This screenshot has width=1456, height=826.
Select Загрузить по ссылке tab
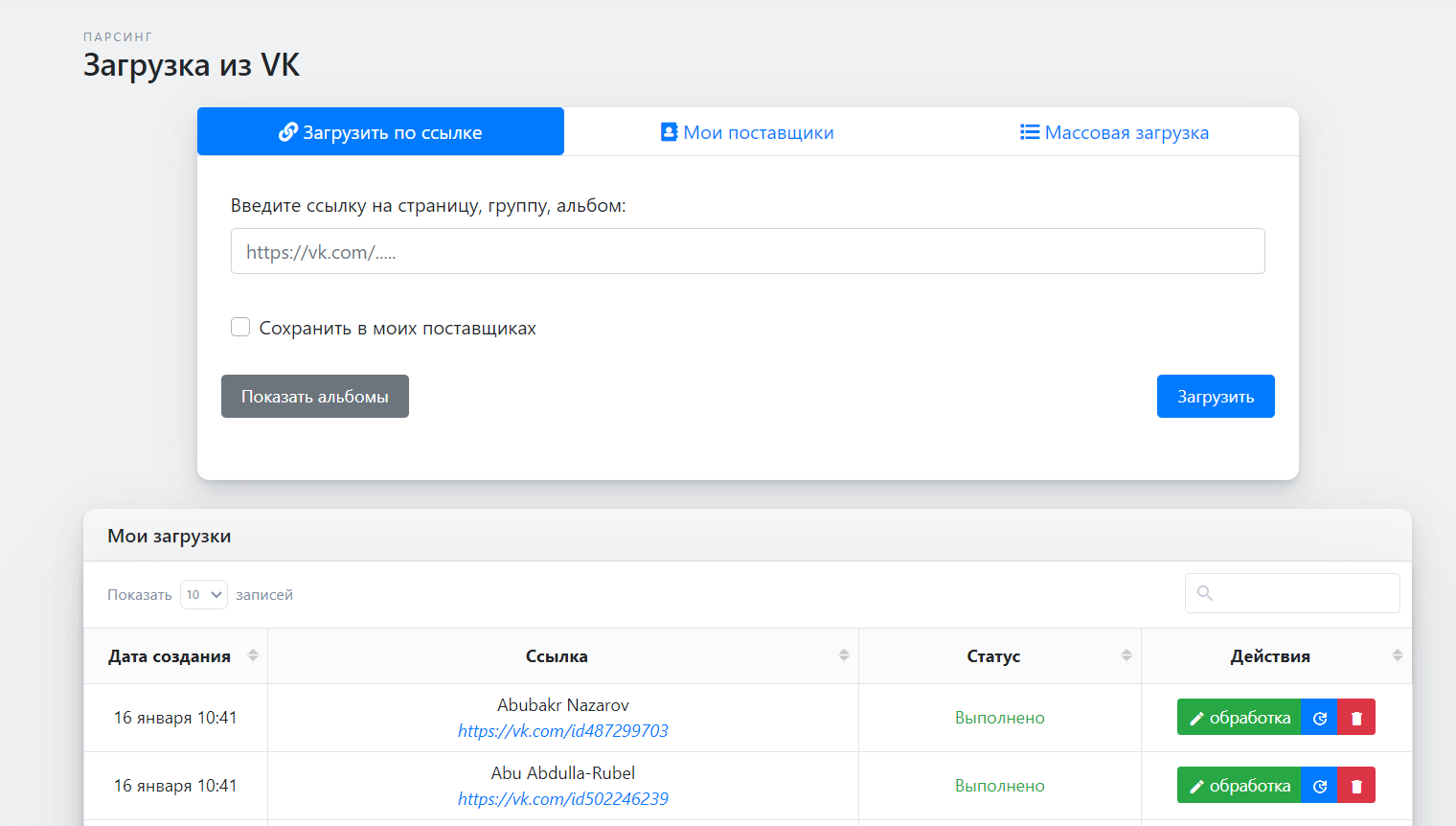point(380,132)
